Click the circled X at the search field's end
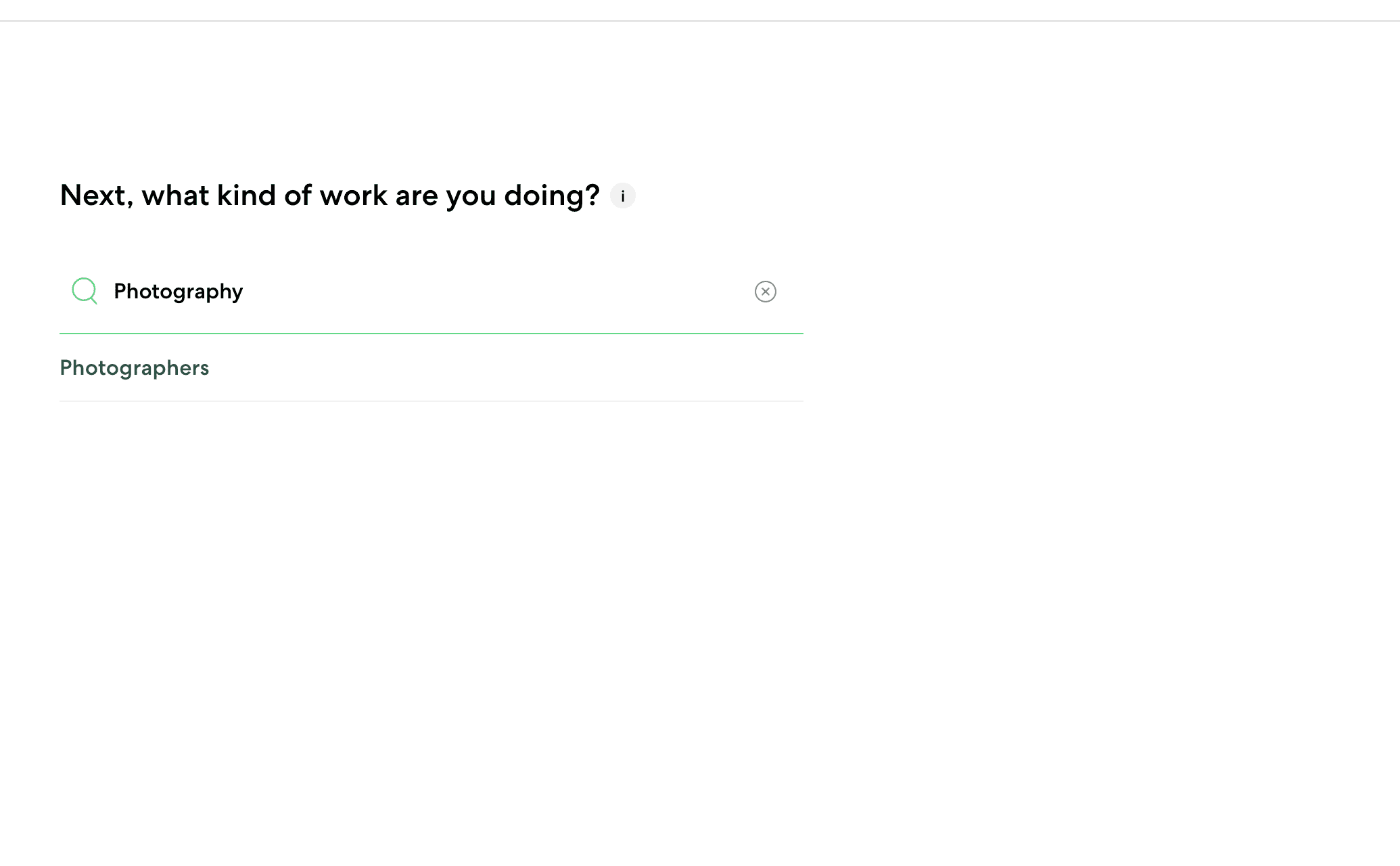 coord(765,292)
